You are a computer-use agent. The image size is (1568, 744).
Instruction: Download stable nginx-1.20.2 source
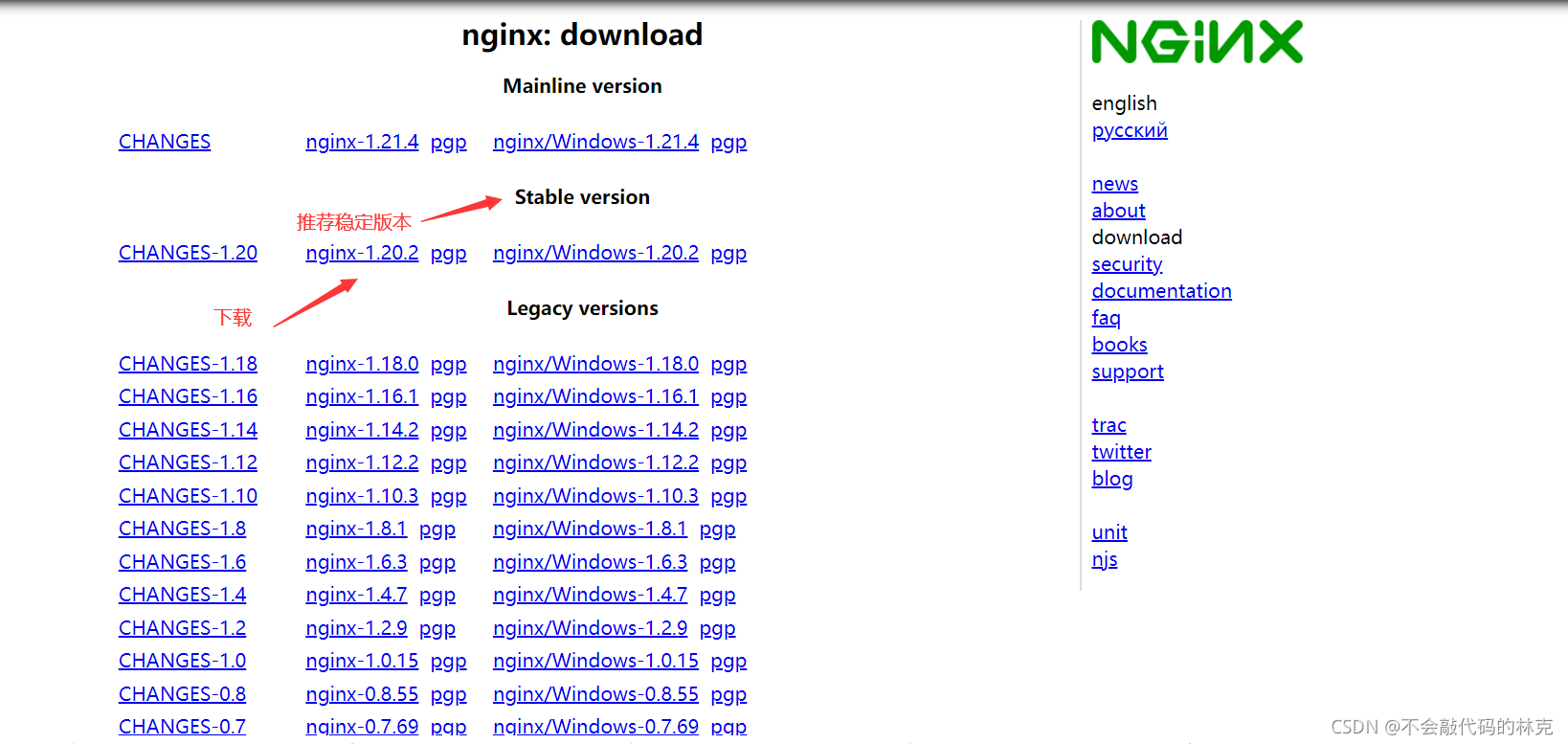tap(362, 253)
